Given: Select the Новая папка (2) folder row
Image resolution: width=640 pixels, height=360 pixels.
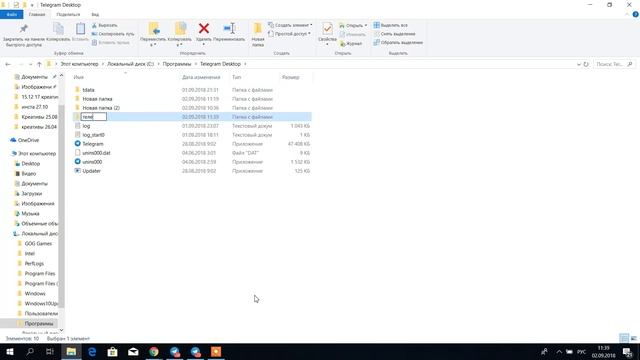Looking at the screenshot, I should pyautogui.click(x=192, y=108).
